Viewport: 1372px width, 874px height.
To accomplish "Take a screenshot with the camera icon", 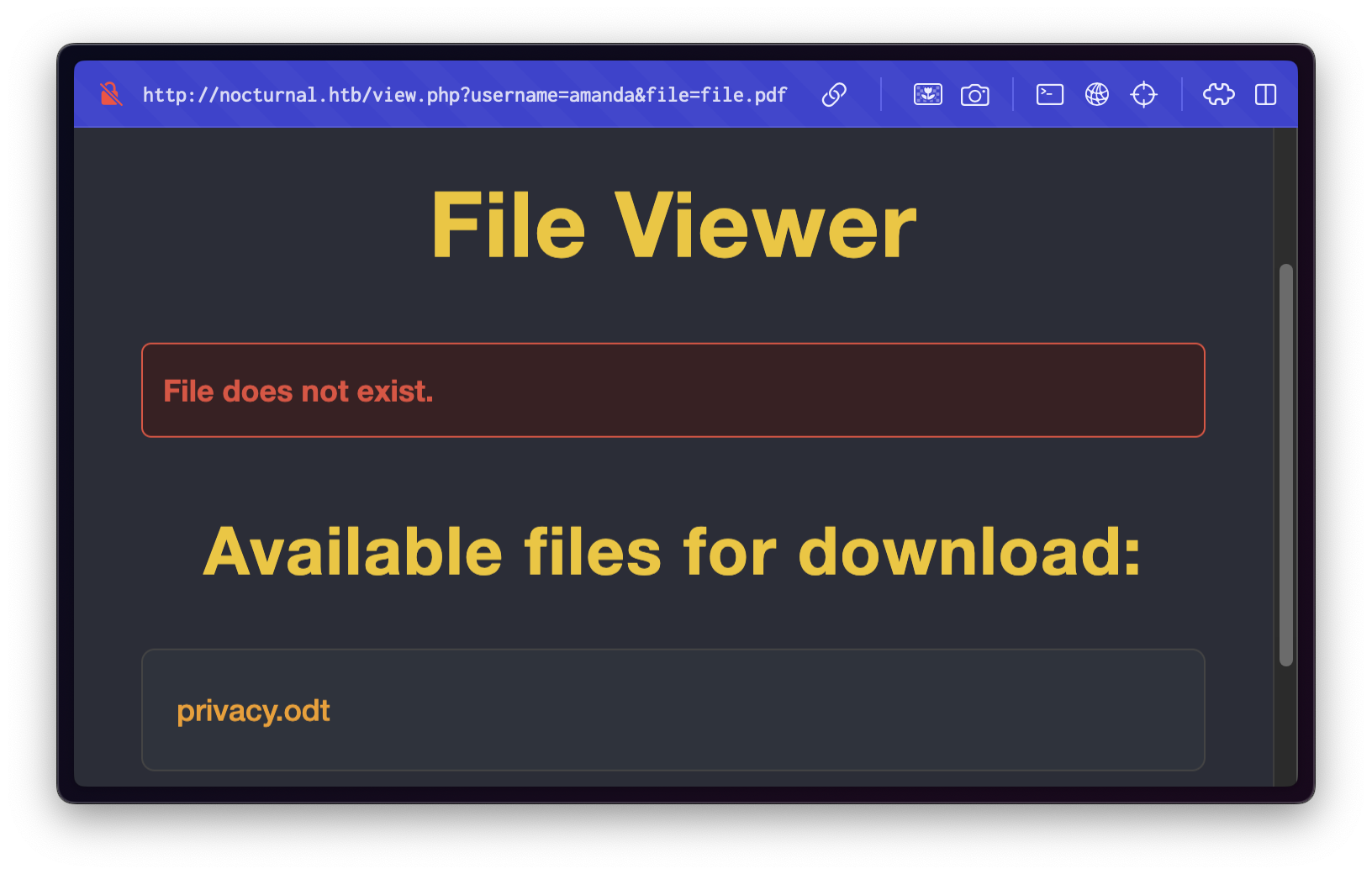I will 975,94.
